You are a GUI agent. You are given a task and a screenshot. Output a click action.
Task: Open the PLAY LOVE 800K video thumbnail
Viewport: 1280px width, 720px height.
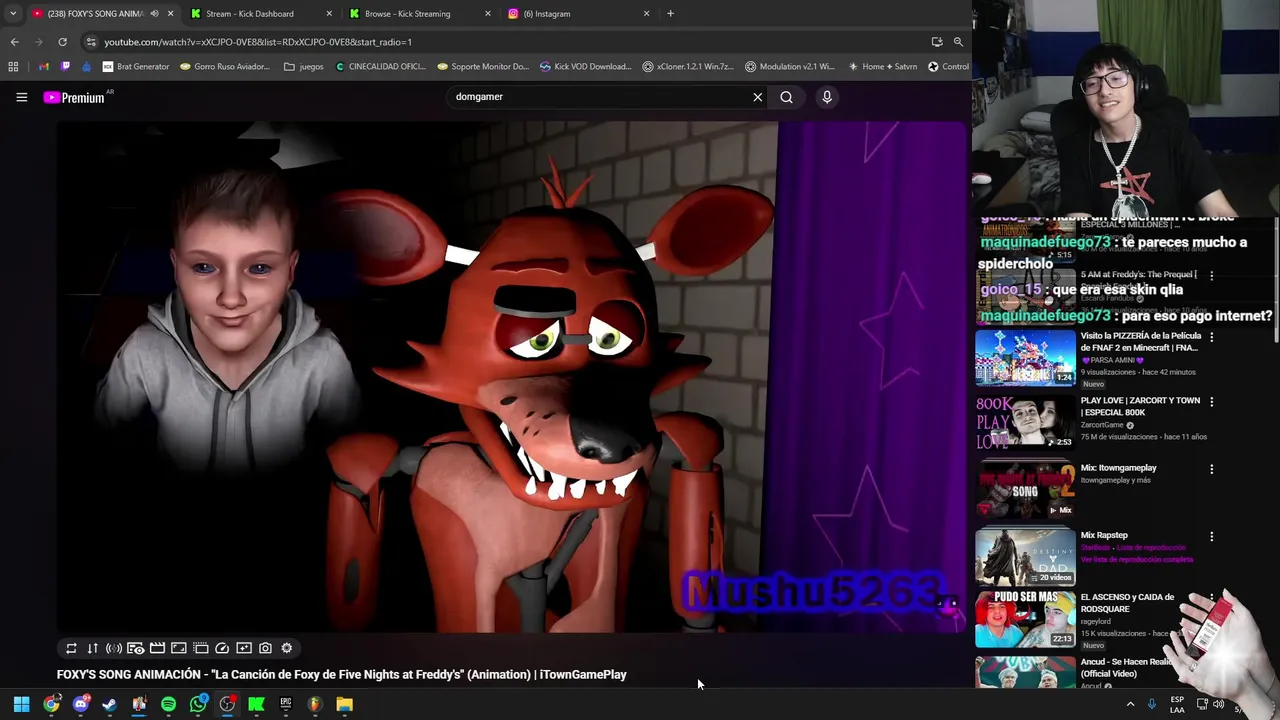tap(1025, 423)
